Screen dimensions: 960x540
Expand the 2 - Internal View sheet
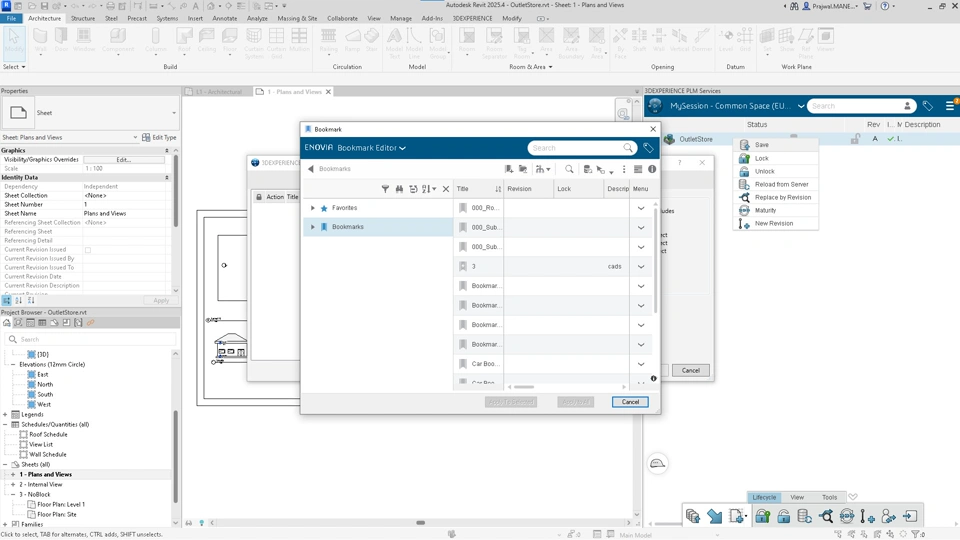(13, 485)
